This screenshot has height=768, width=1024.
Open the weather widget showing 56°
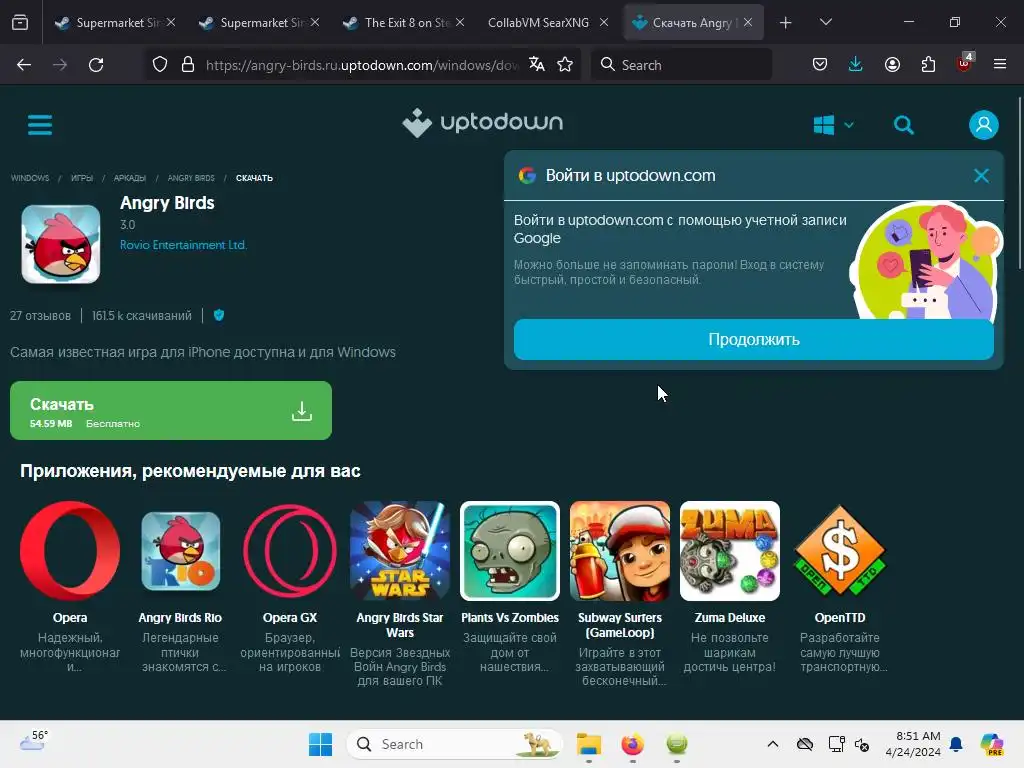[33, 741]
